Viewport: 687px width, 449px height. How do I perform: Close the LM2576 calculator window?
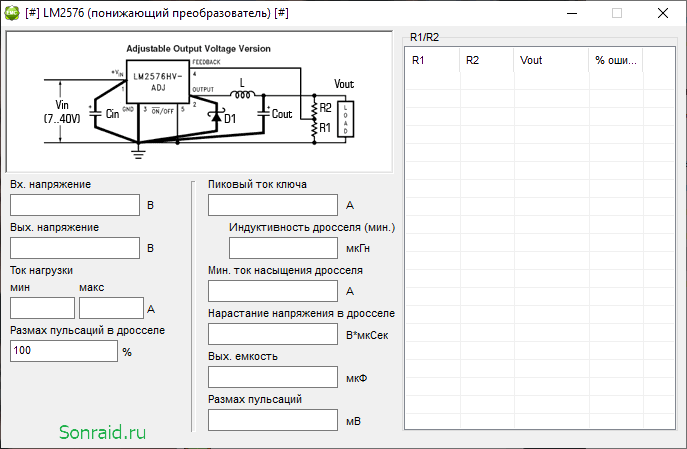tap(663, 13)
